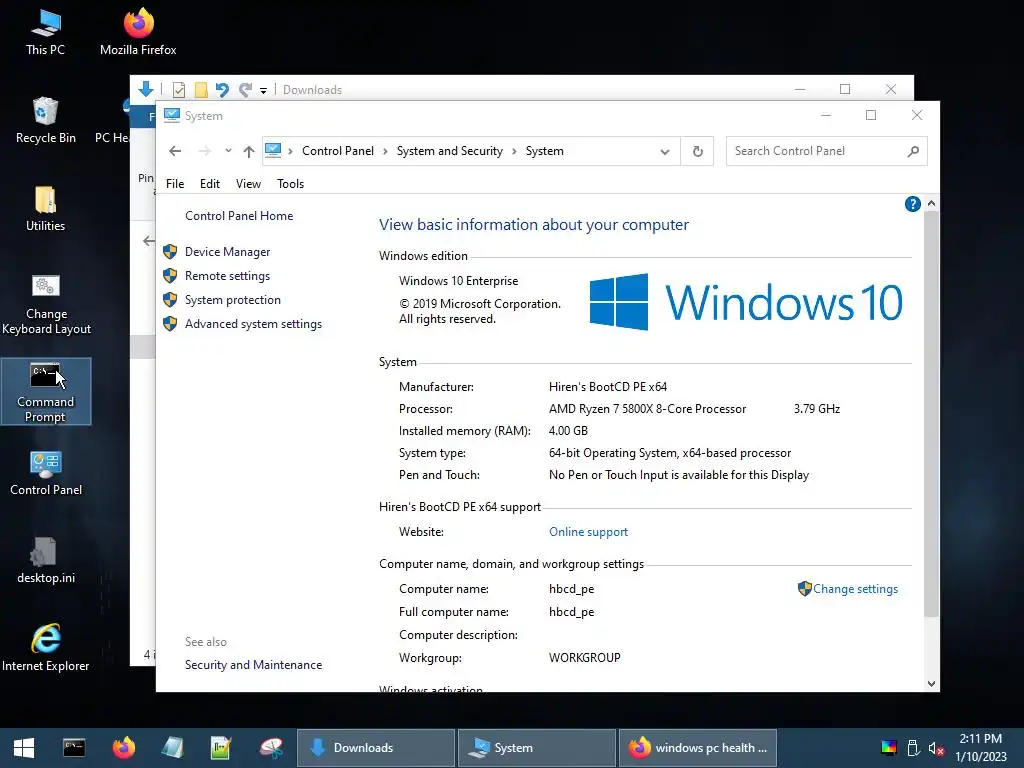The width and height of the screenshot is (1024, 768).
Task: Open the snipping scissors taskbar icon
Action: [x=271, y=748]
